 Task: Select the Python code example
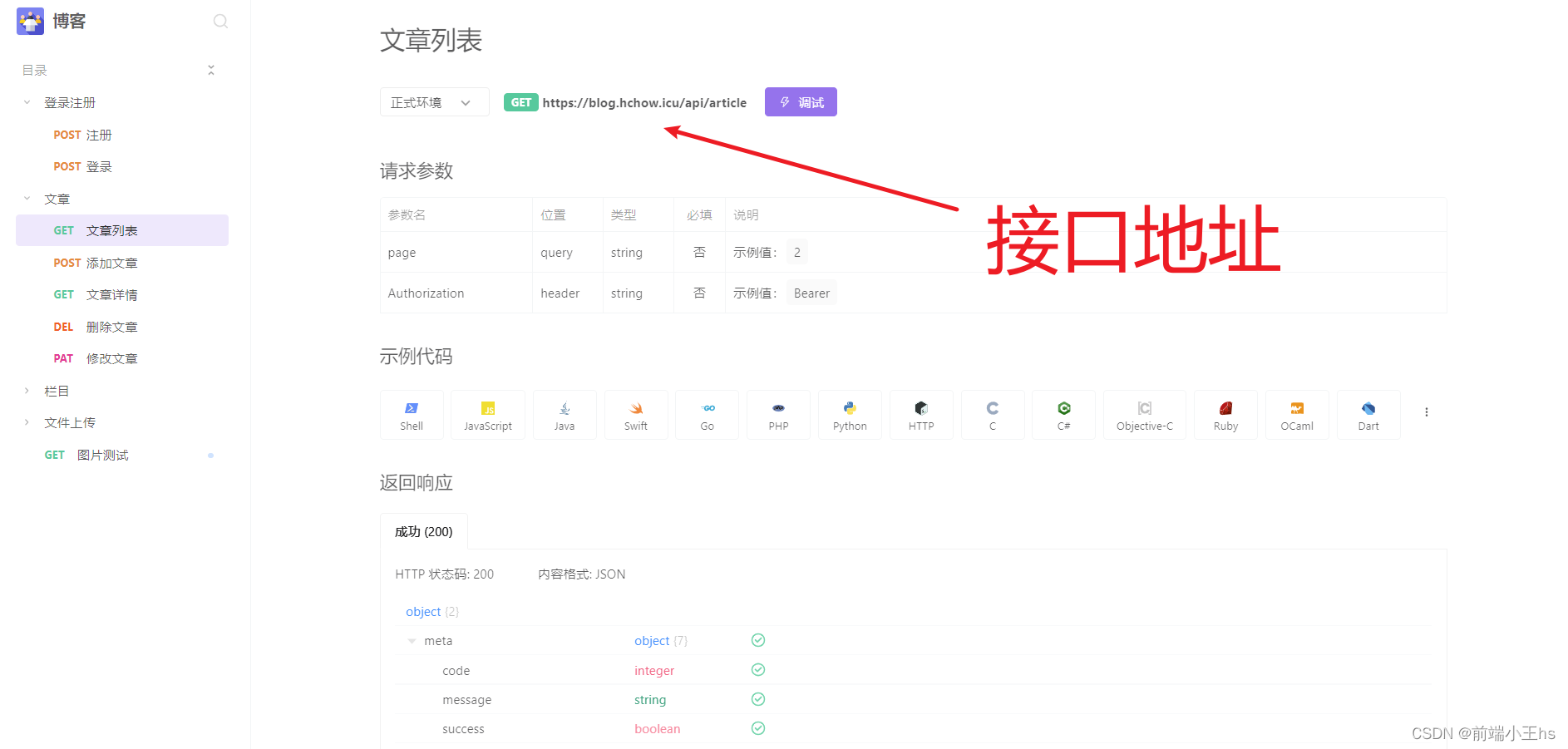tap(850, 415)
